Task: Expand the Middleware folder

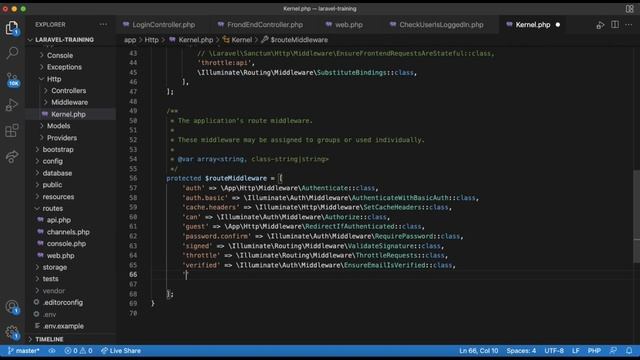Action: [69, 102]
